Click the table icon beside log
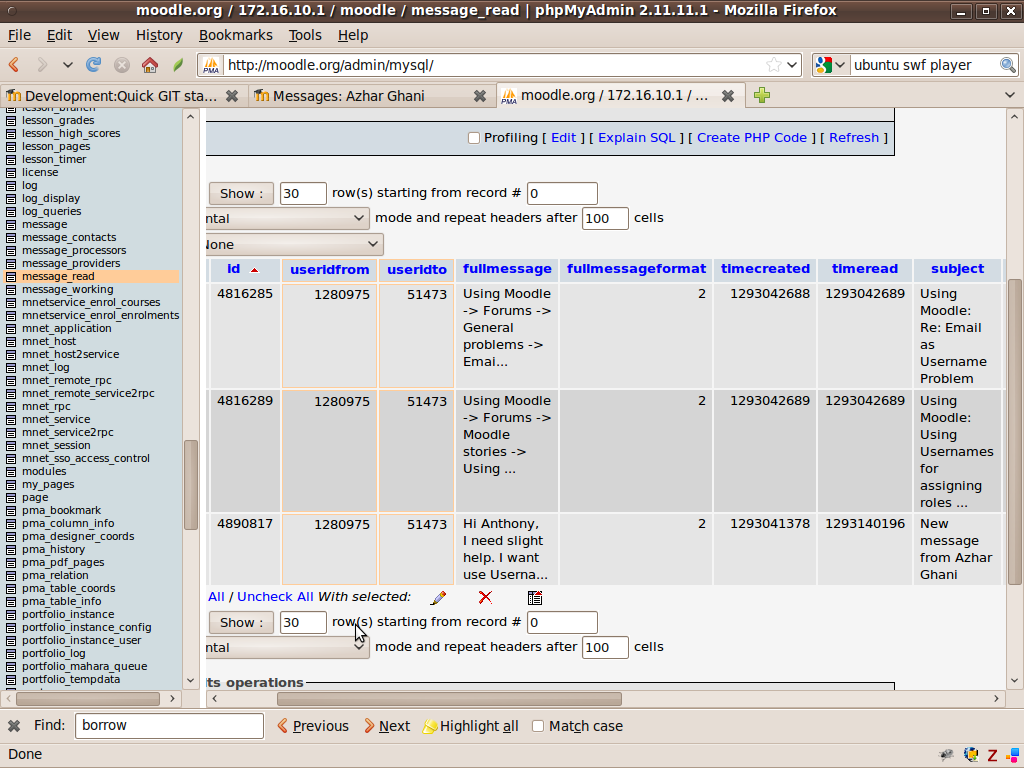Image resolution: width=1024 pixels, height=768 pixels. coord(11,185)
